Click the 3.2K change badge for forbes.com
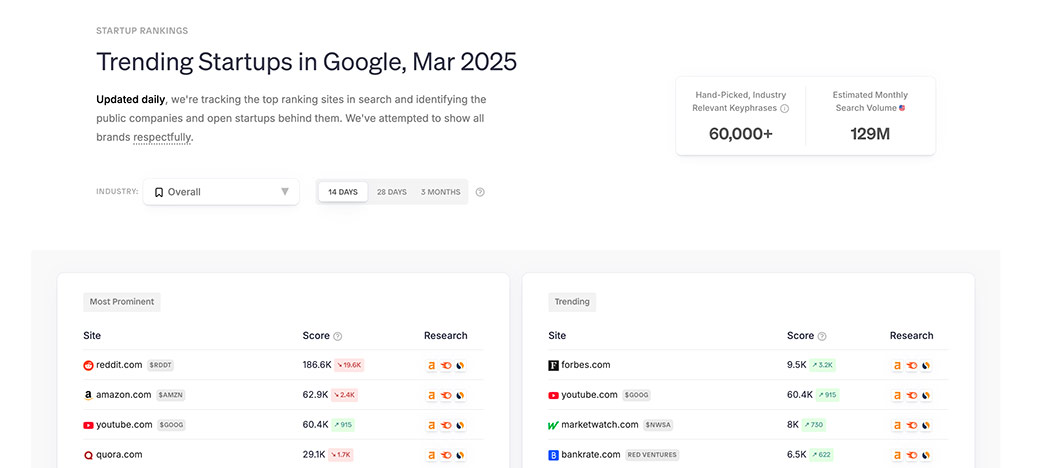 822,366
